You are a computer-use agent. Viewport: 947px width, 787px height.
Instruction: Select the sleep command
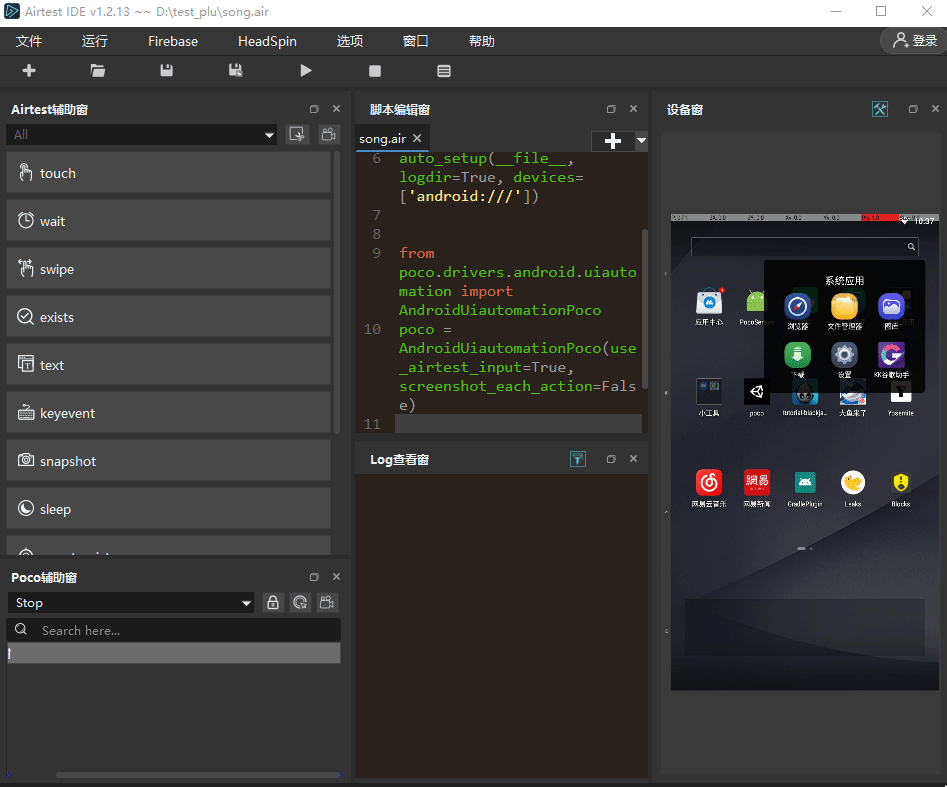pos(169,509)
